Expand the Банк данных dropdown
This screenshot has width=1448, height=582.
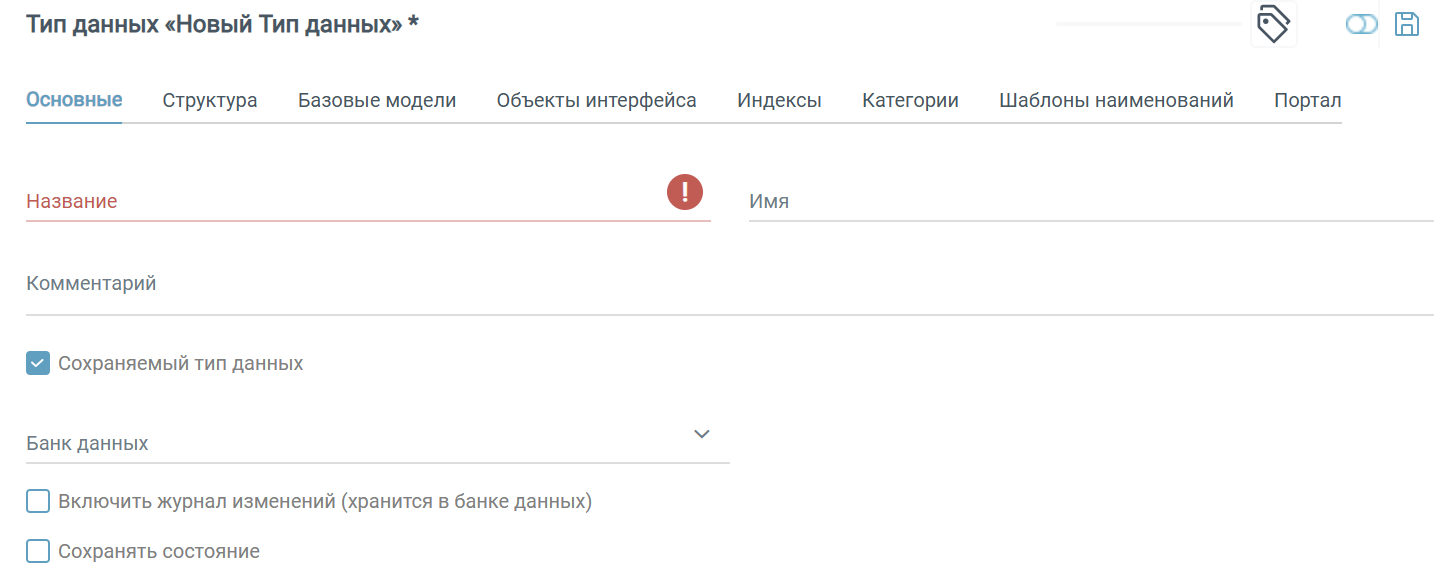click(x=701, y=434)
